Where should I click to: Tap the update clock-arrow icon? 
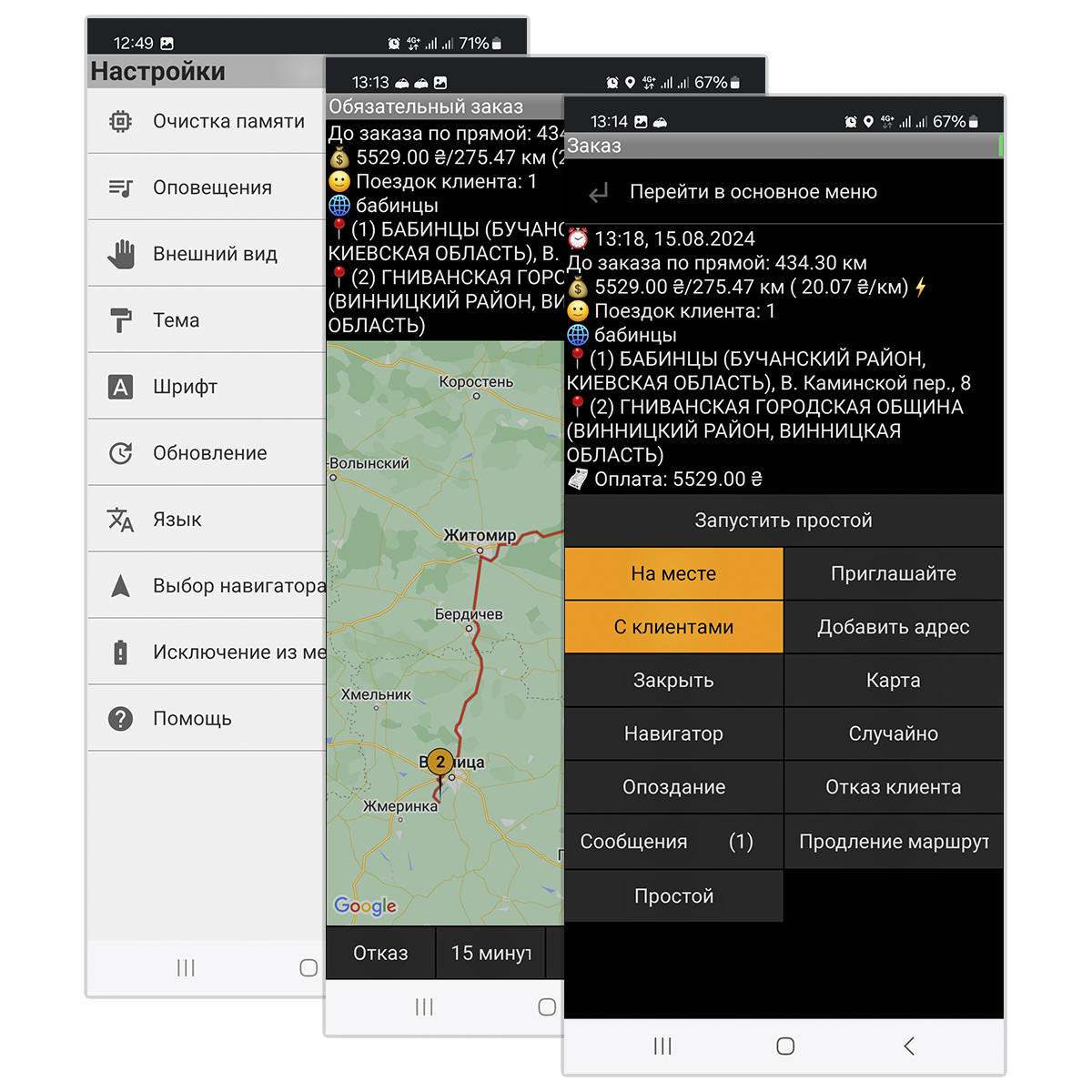pos(120,453)
